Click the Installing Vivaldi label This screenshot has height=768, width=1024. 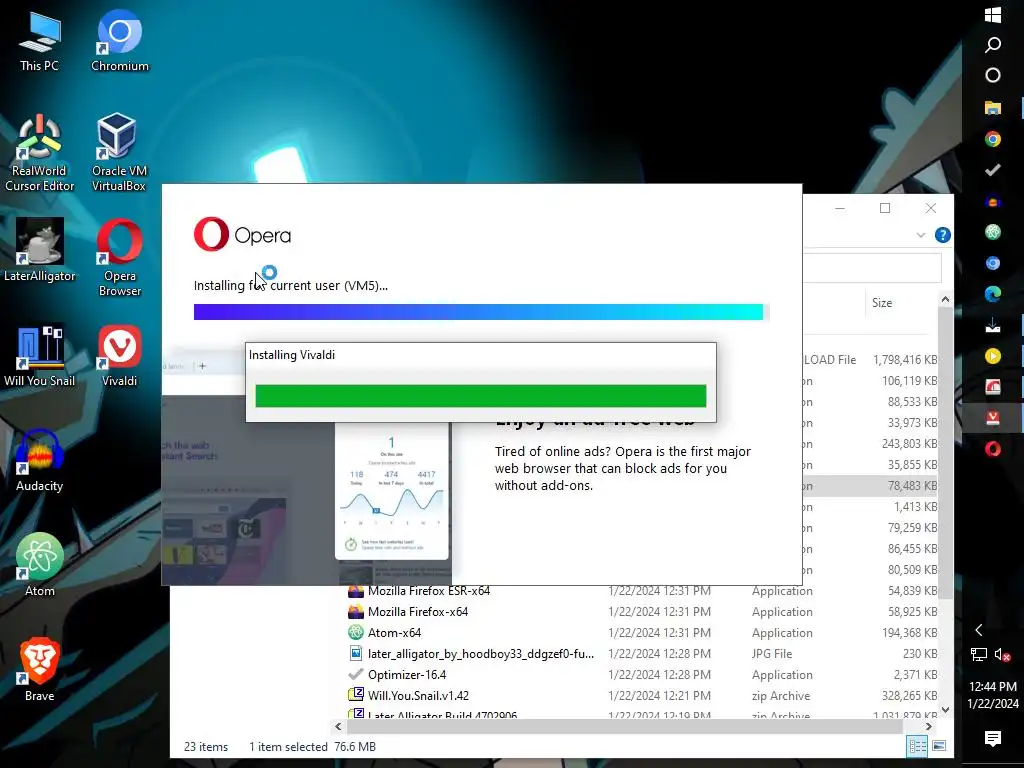coord(292,355)
